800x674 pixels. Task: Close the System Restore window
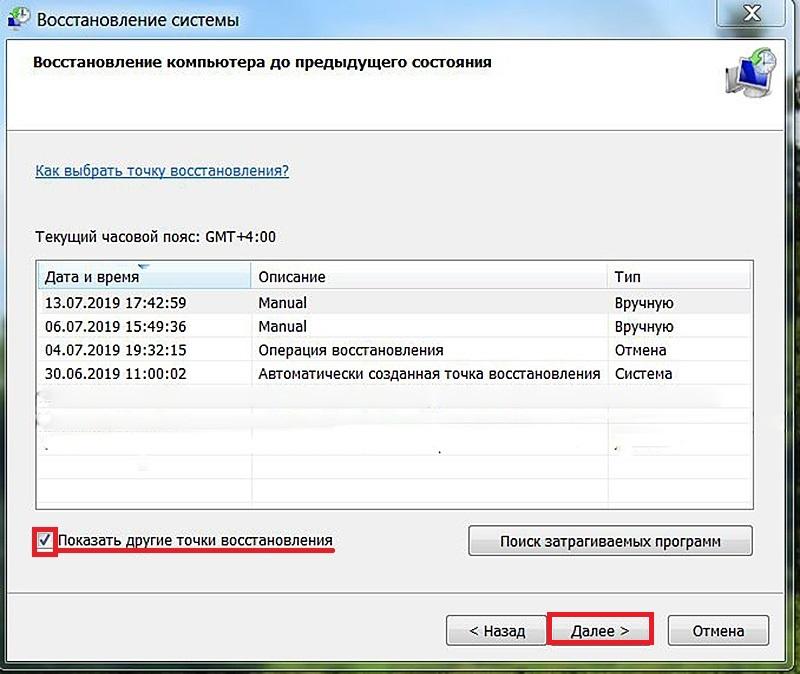coord(751,13)
